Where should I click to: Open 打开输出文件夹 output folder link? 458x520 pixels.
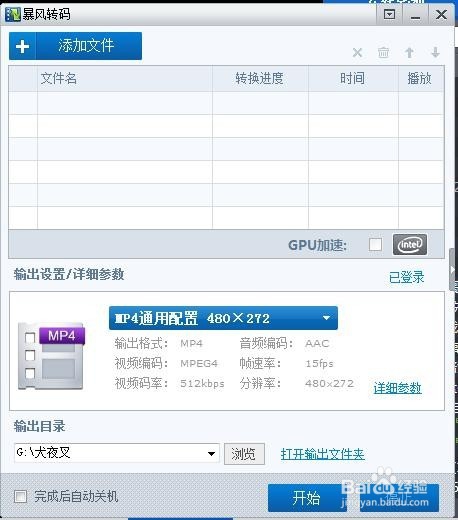(322, 454)
